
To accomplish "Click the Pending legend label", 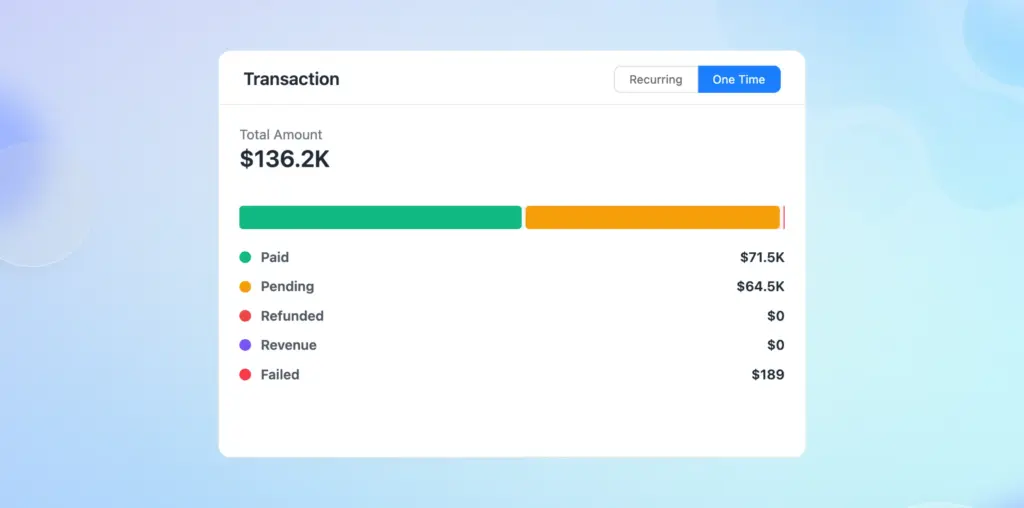I will (x=287, y=287).
